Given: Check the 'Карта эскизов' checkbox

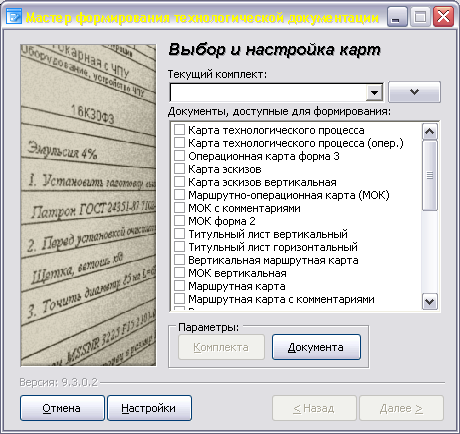Looking at the screenshot, I should [x=179, y=169].
